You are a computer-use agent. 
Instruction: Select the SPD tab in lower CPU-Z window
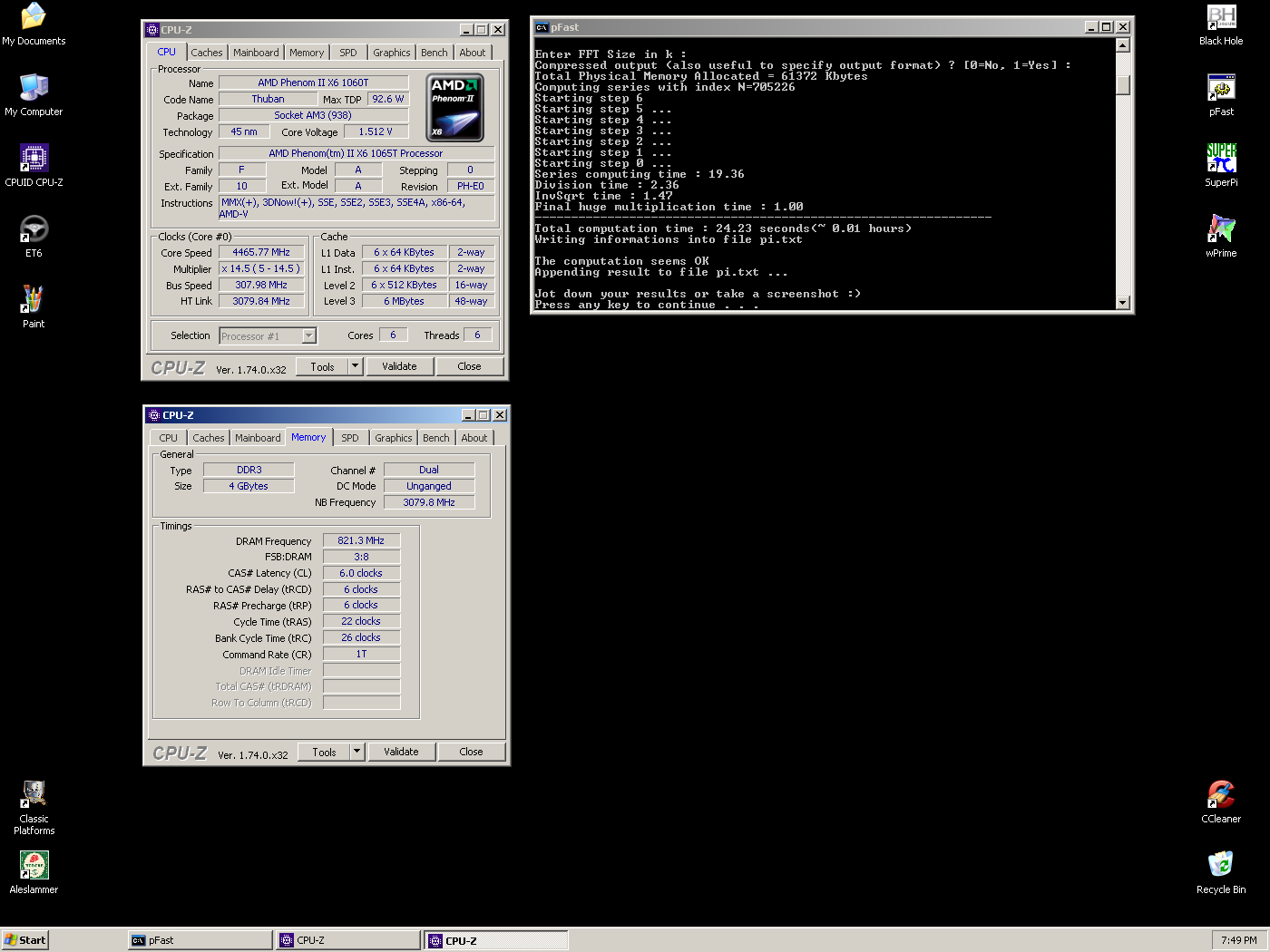click(x=350, y=438)
